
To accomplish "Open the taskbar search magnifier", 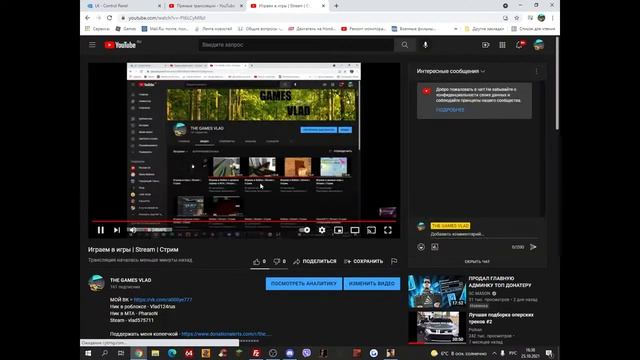I will (104, 353).
